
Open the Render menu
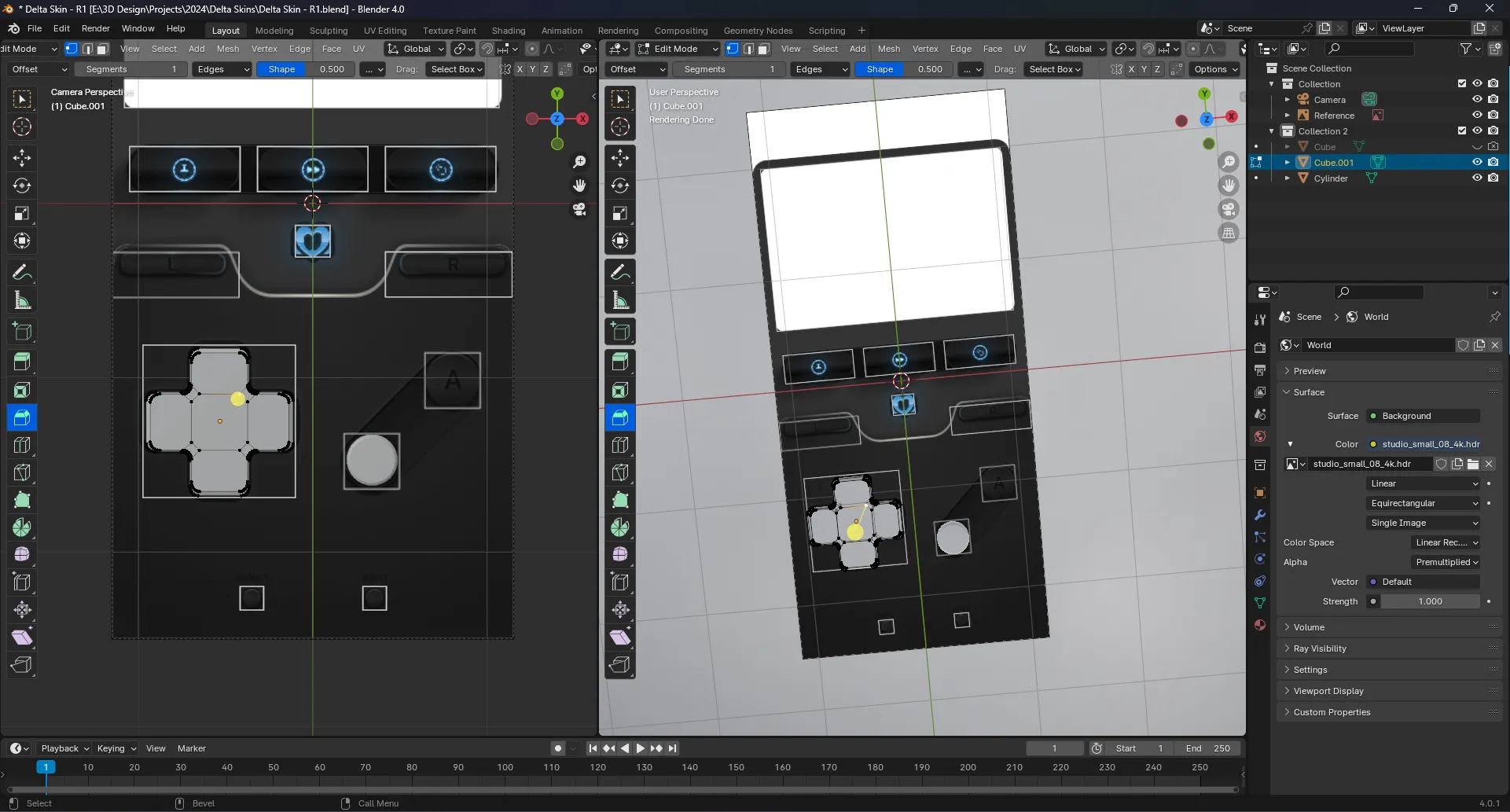coord(96,28)
